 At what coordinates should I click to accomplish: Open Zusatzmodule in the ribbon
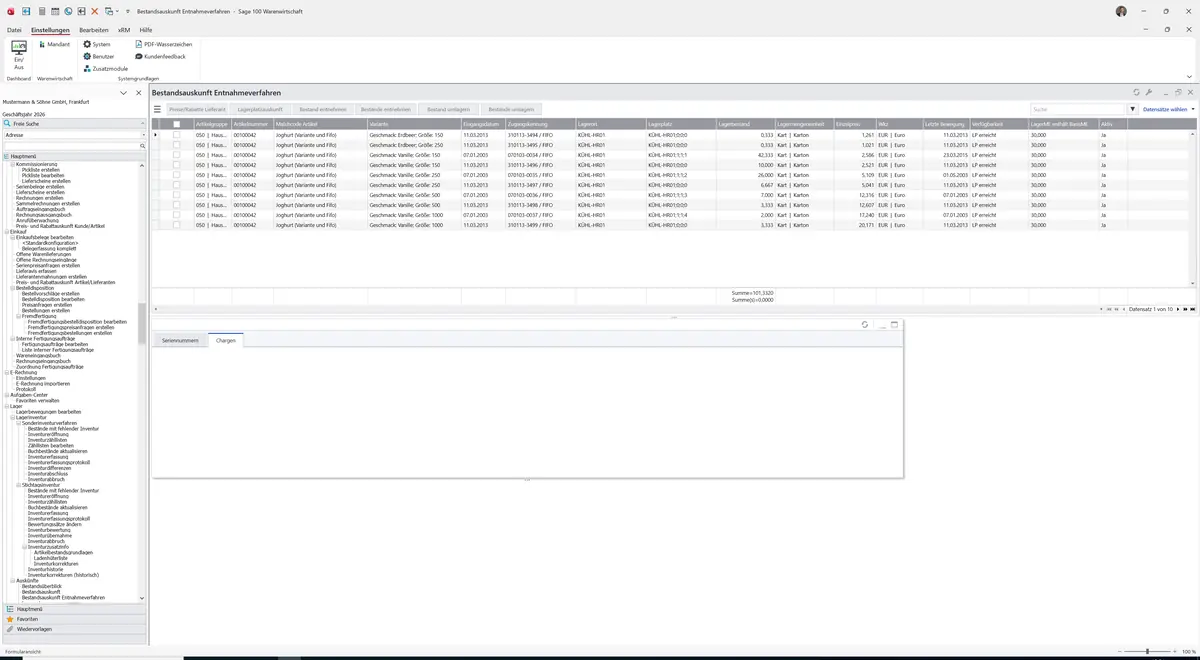[x=106, y=68]
